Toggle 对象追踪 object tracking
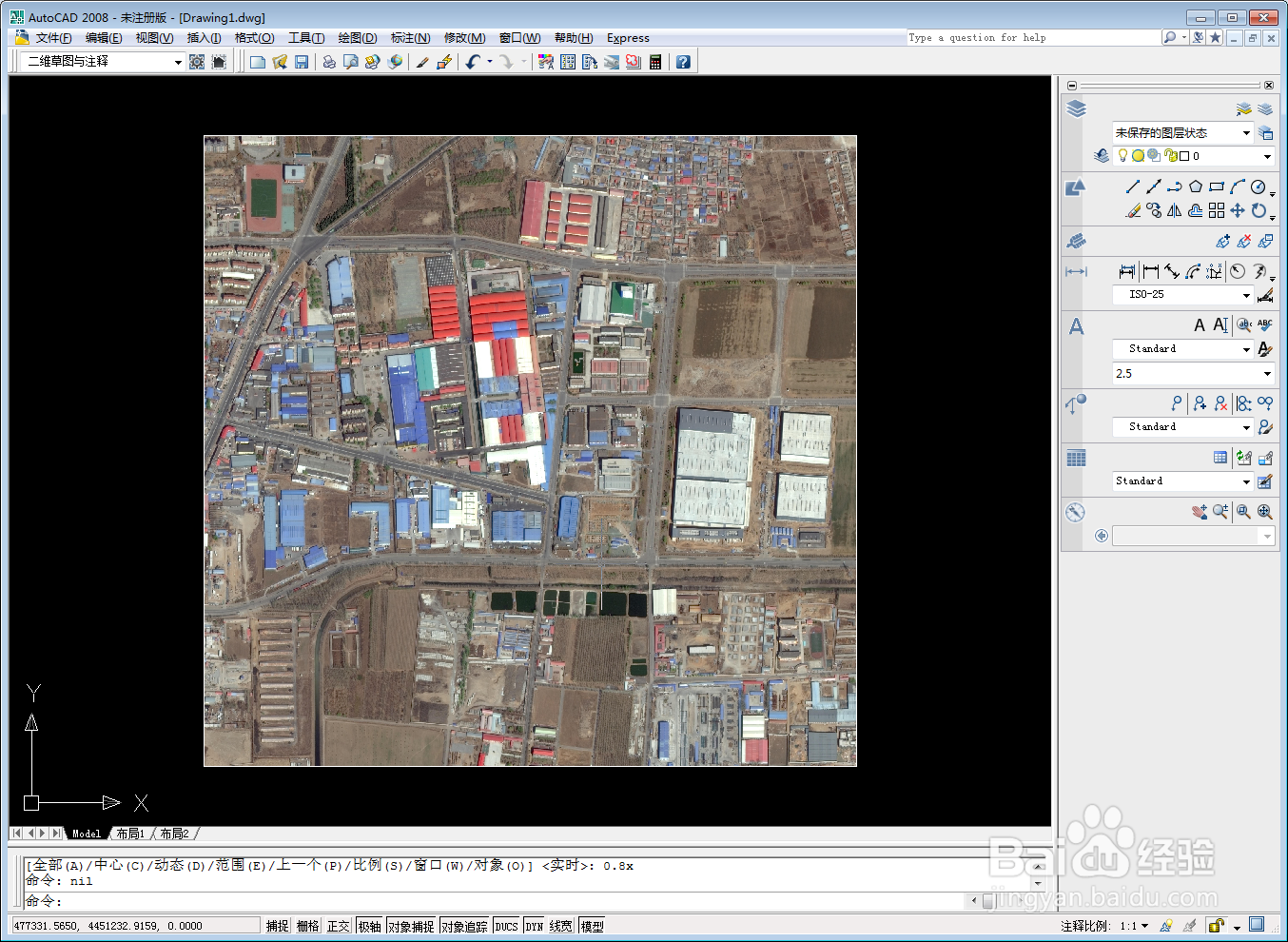The width and height of the screenshot is (1288, 942). [464, 926]
